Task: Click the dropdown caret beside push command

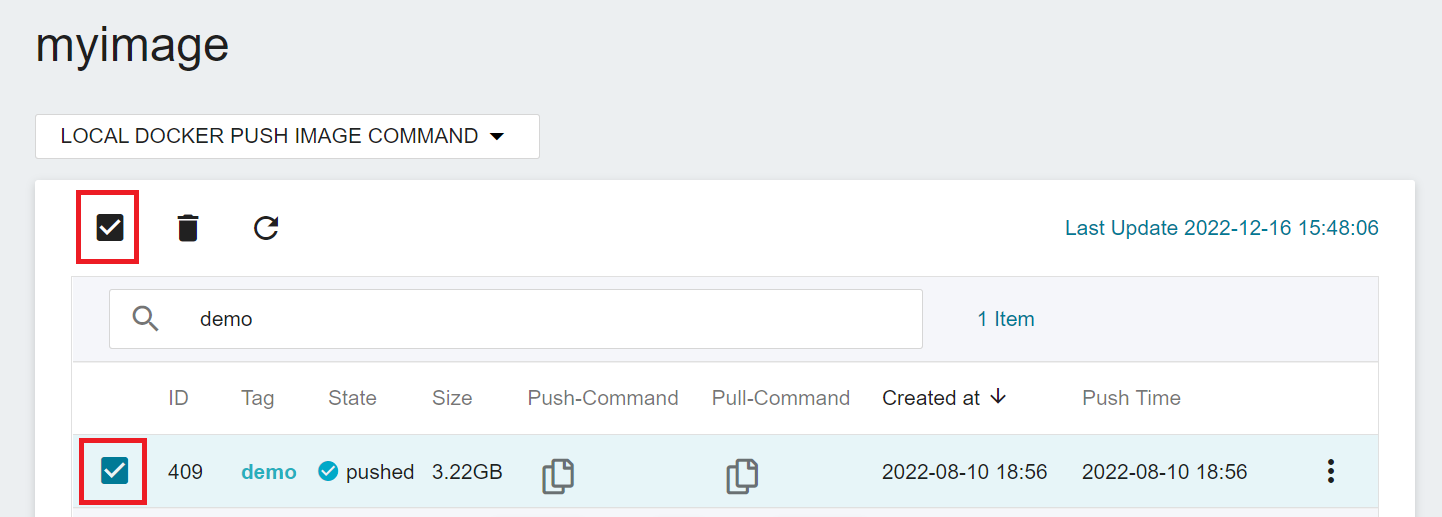Action: click(x=497, y=137)
